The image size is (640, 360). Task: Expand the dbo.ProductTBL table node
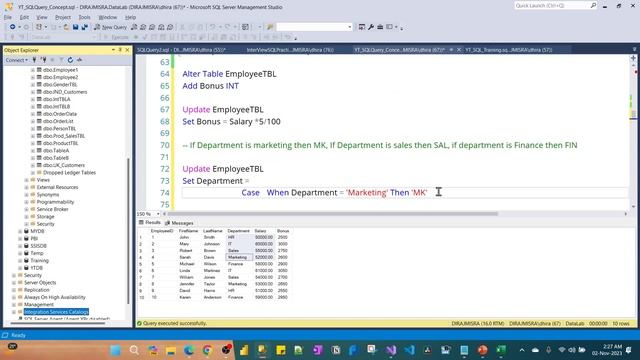33,143
